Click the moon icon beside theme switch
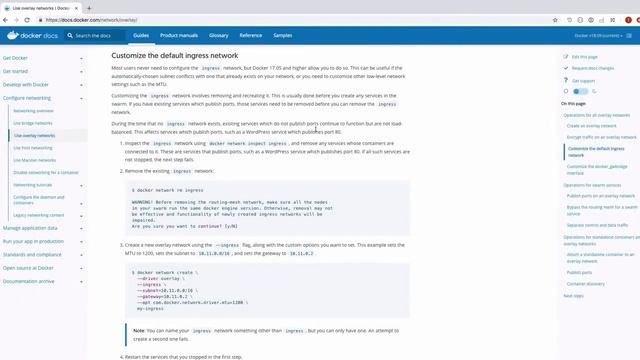This screenshot has width=640, height=360. tap(594, 91)
